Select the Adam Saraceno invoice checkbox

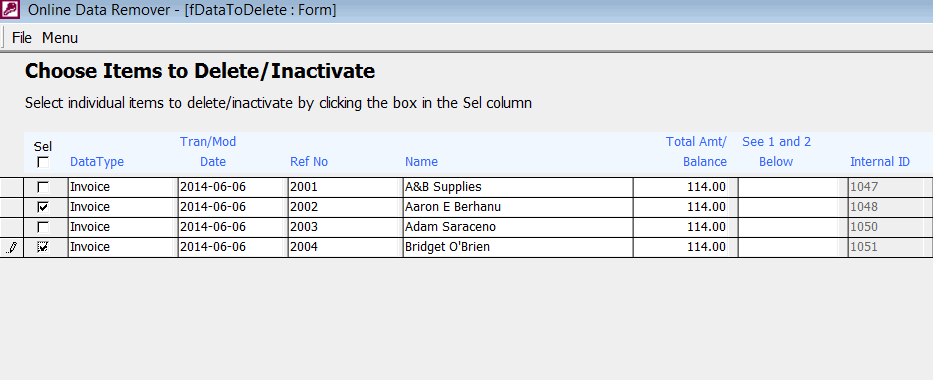point(43,227)
